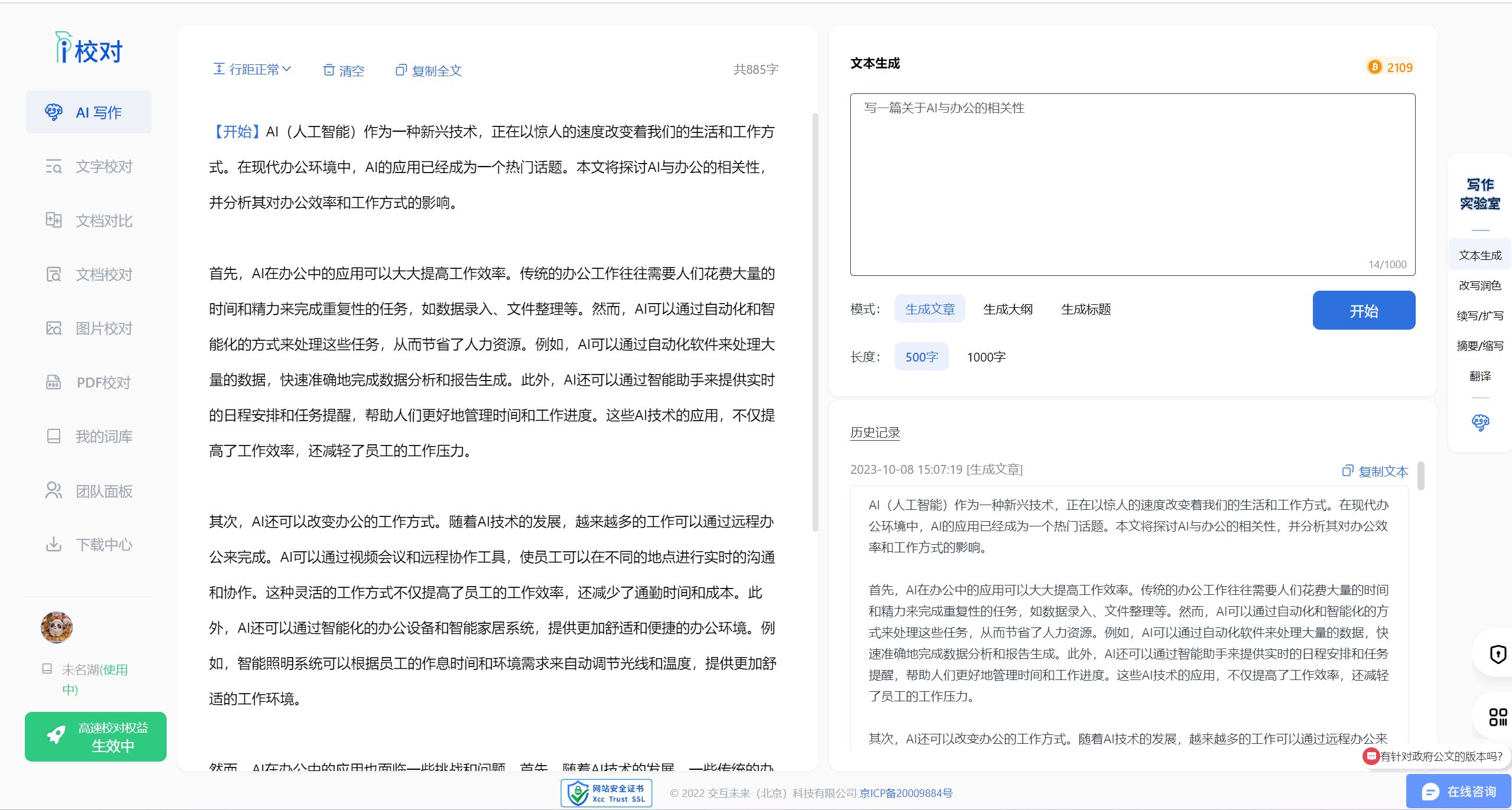Image resolution: width=1512 pixels, height=810 pixels.
Task: Click inside the 文本生成 prompt text area
Action: 1131,184
